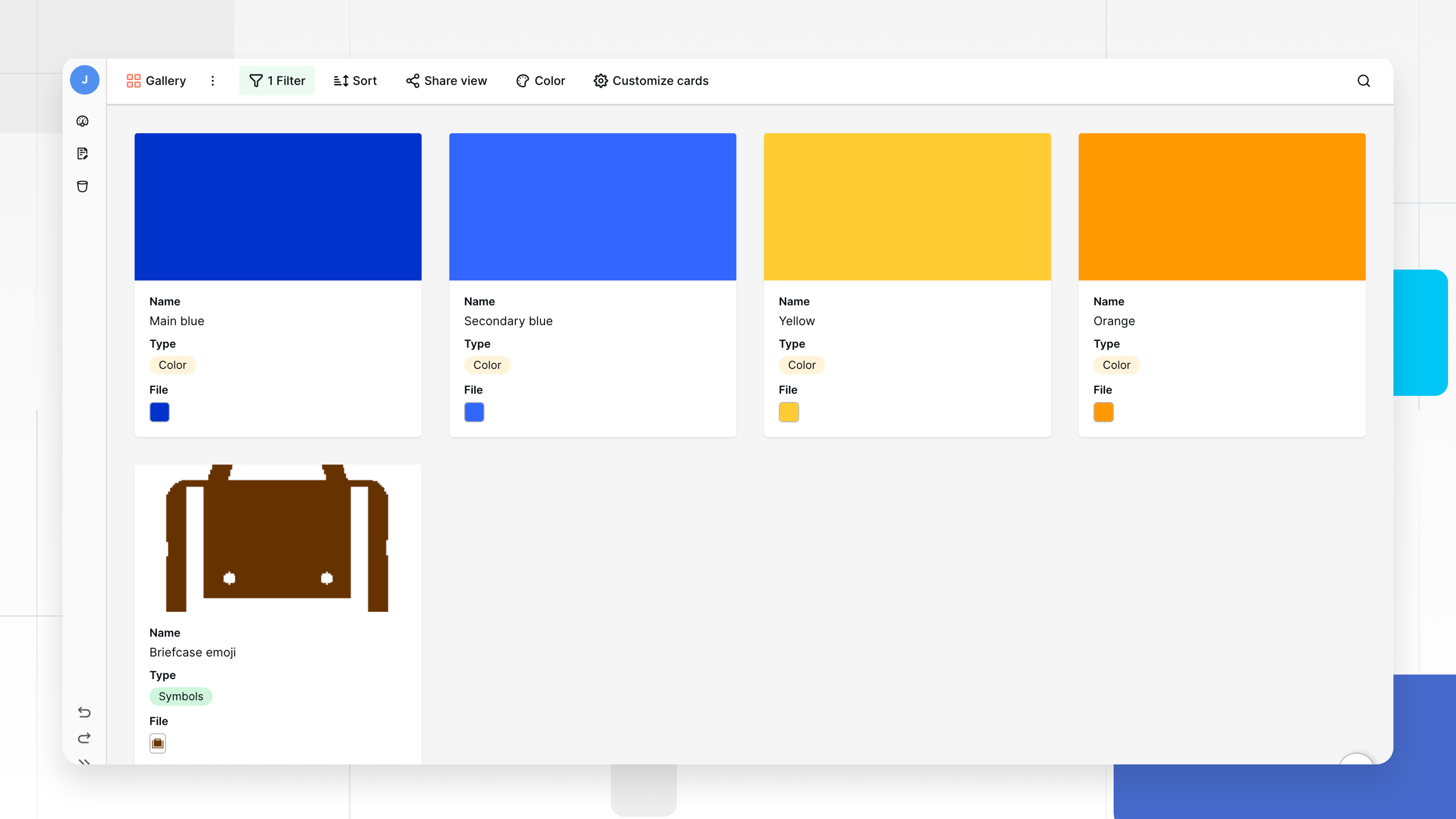The image size is (1456, 819).
Task: Click the orange file swatch on Orange card
Action: click(1103, 412)
